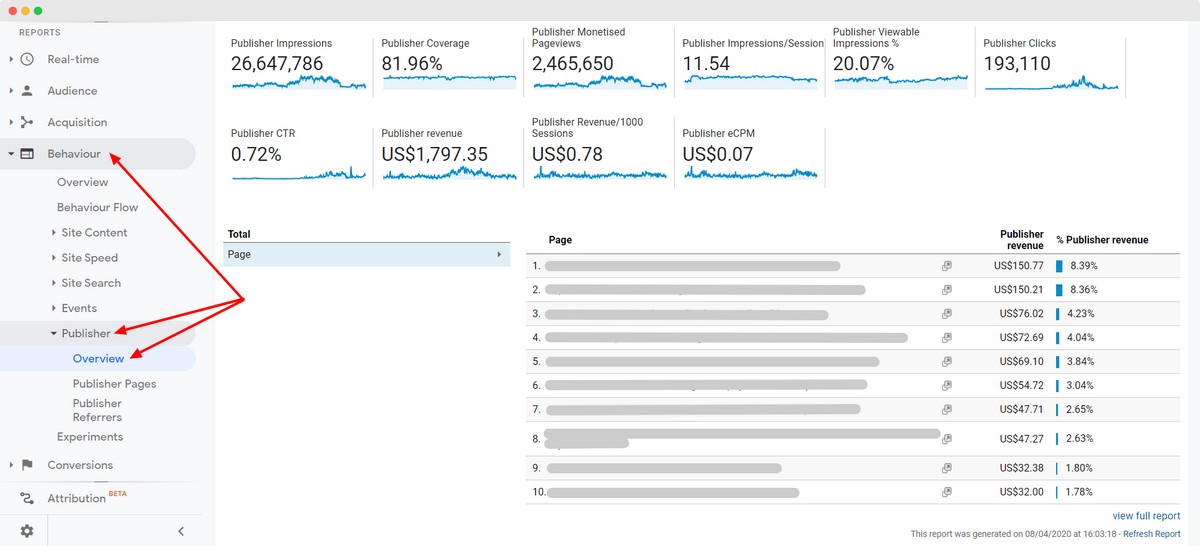The width and height of the screenshot is (1200, 546).
Task: Expand Events submenu
Action: click(x=54, y=308)
